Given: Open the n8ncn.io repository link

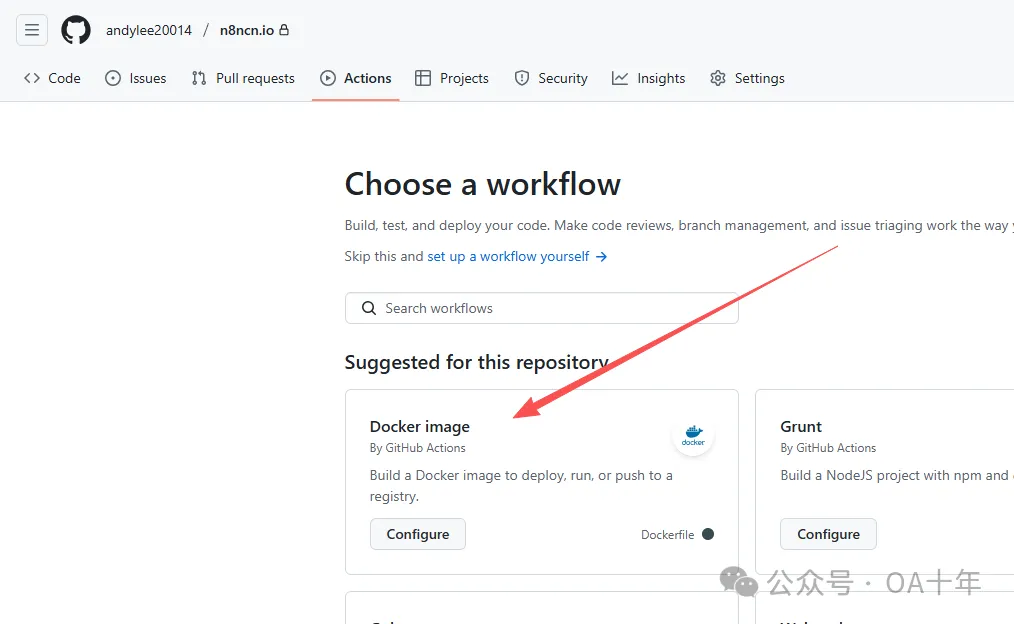Looking at the screenshot, I should (247, 30).
